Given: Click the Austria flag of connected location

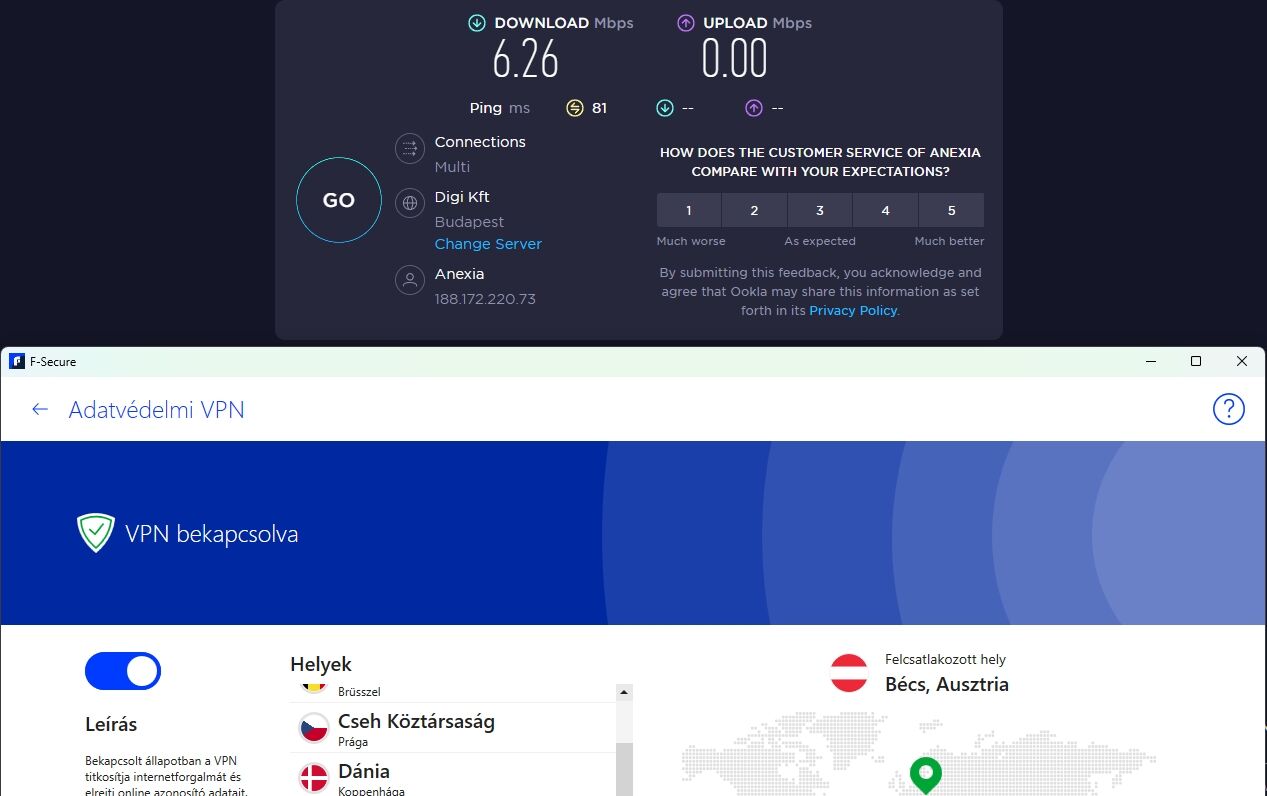Looking at the screenshot, I should [x=849, y=673].
